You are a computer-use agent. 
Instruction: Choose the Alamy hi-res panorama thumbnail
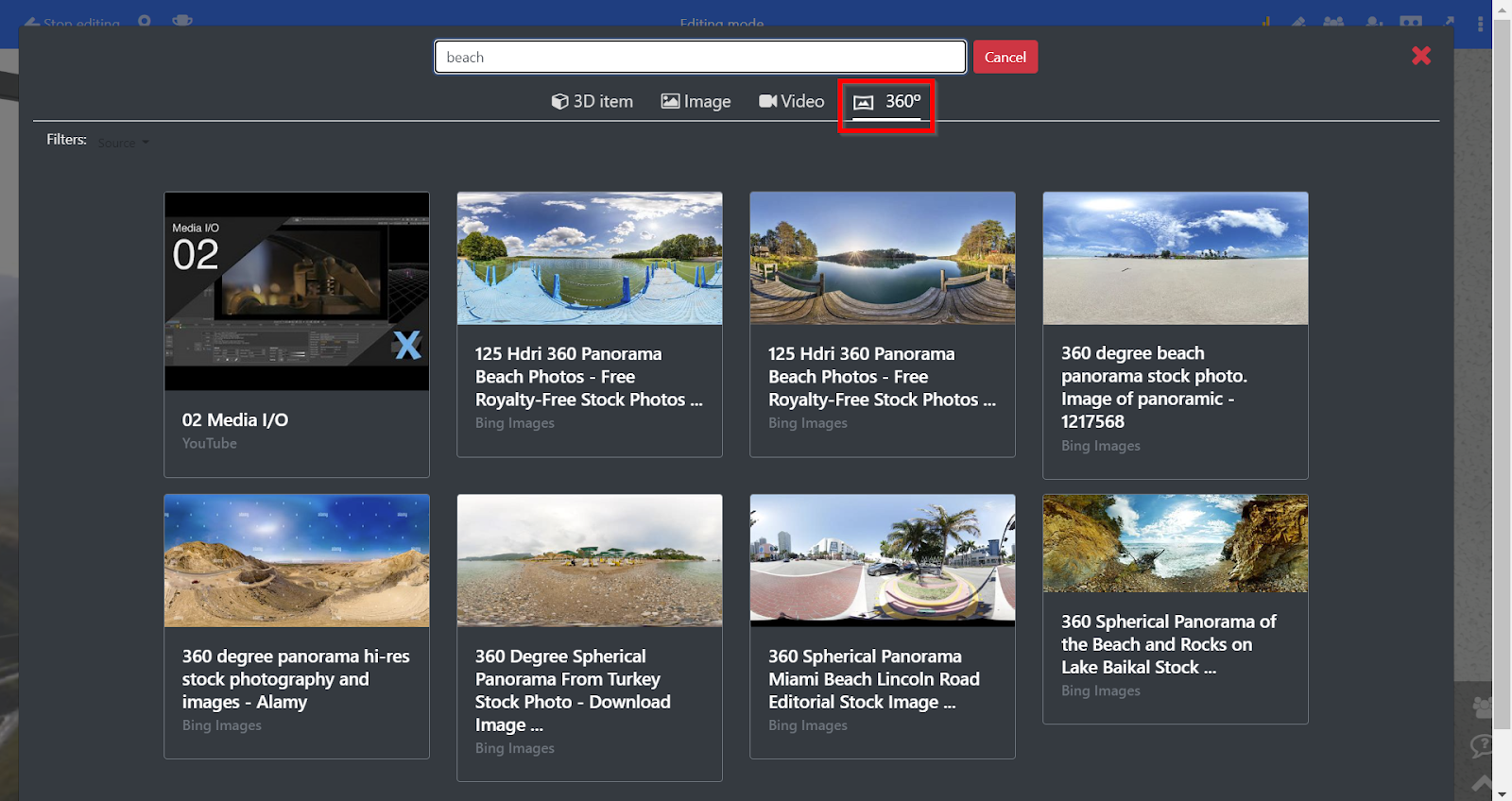tap(297, 561)
